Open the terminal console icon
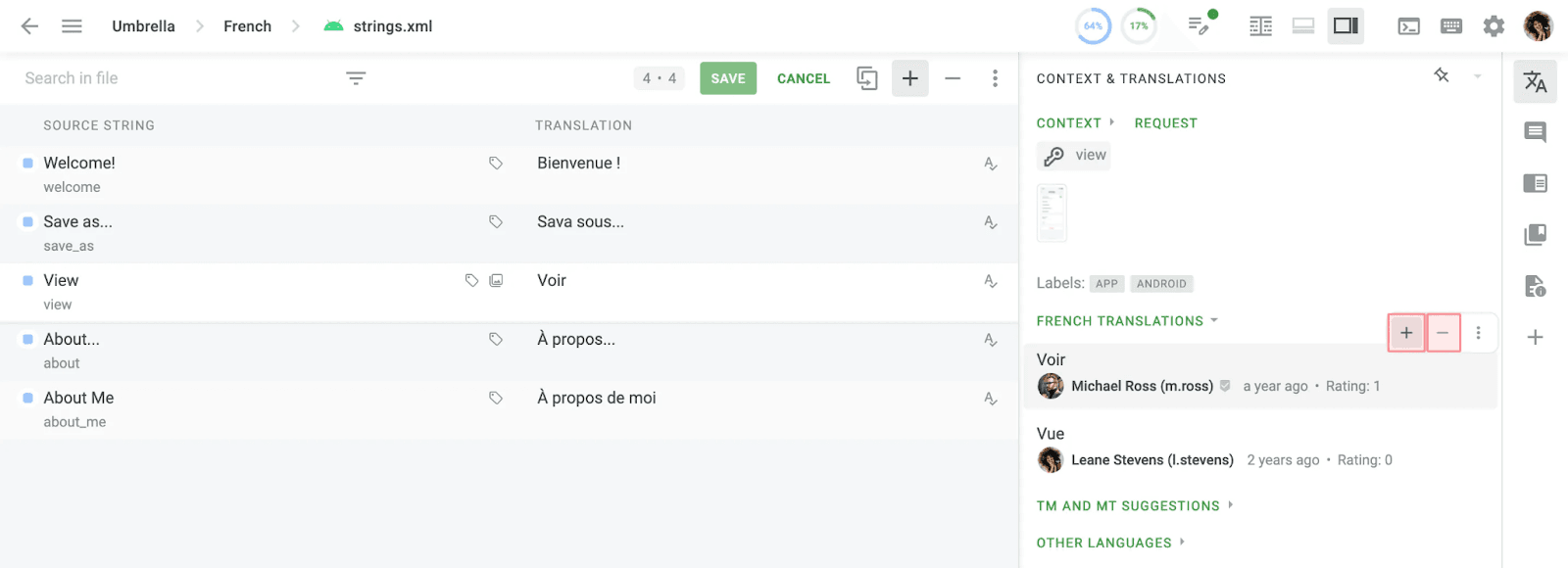 [x=1408, y=26]
